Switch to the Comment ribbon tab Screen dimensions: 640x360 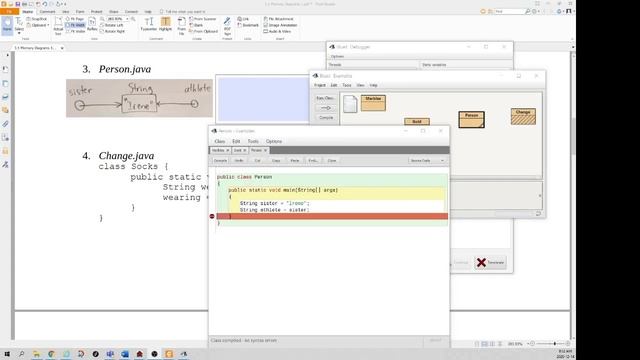pyautogui.click(x=47, y=11)
